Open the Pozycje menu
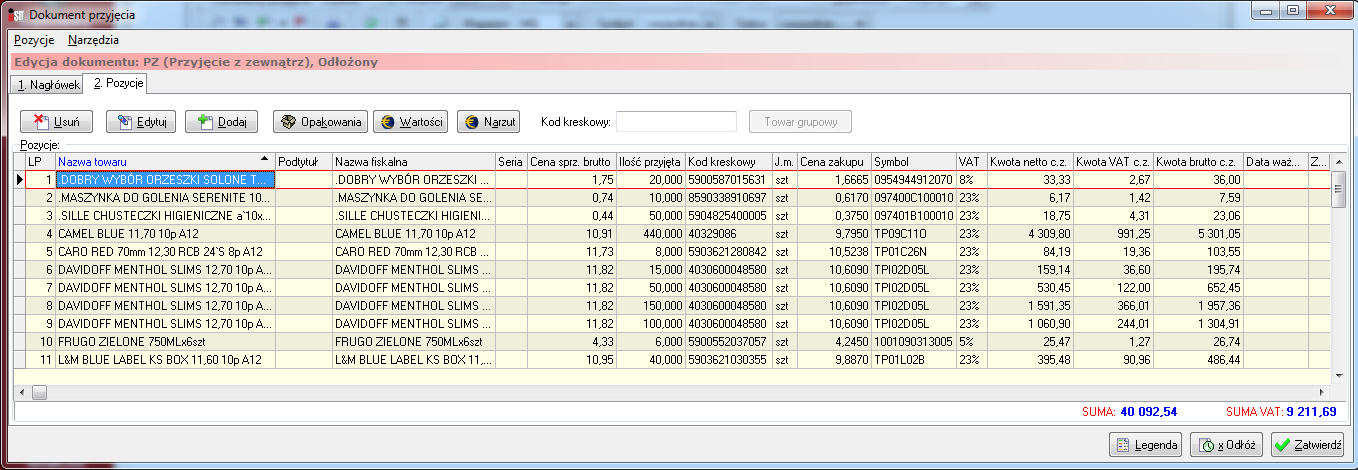This screenshot has width=1358, height=470. click(34, 40)
